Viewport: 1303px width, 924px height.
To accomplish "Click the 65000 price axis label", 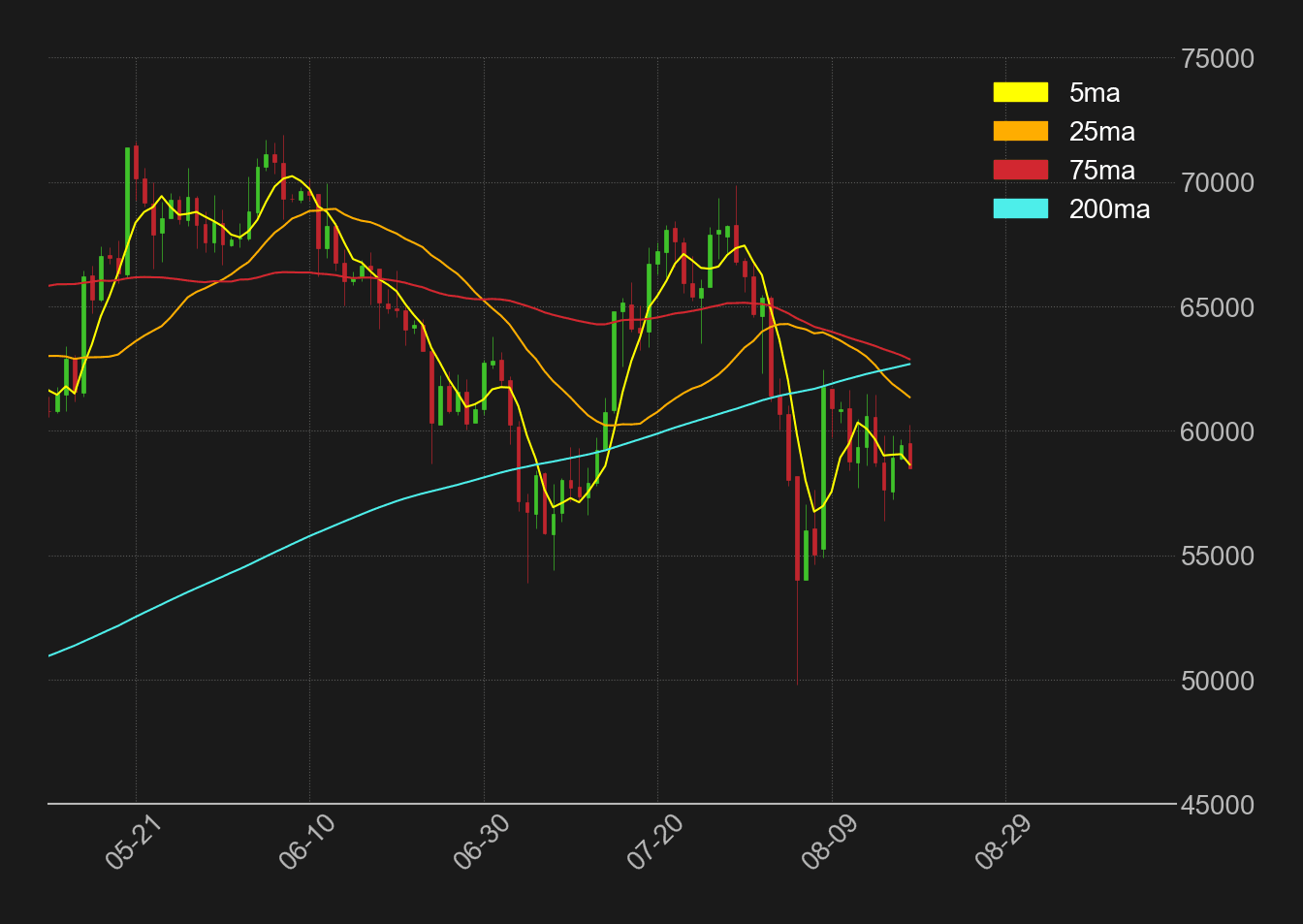I will coord(1217,307).
